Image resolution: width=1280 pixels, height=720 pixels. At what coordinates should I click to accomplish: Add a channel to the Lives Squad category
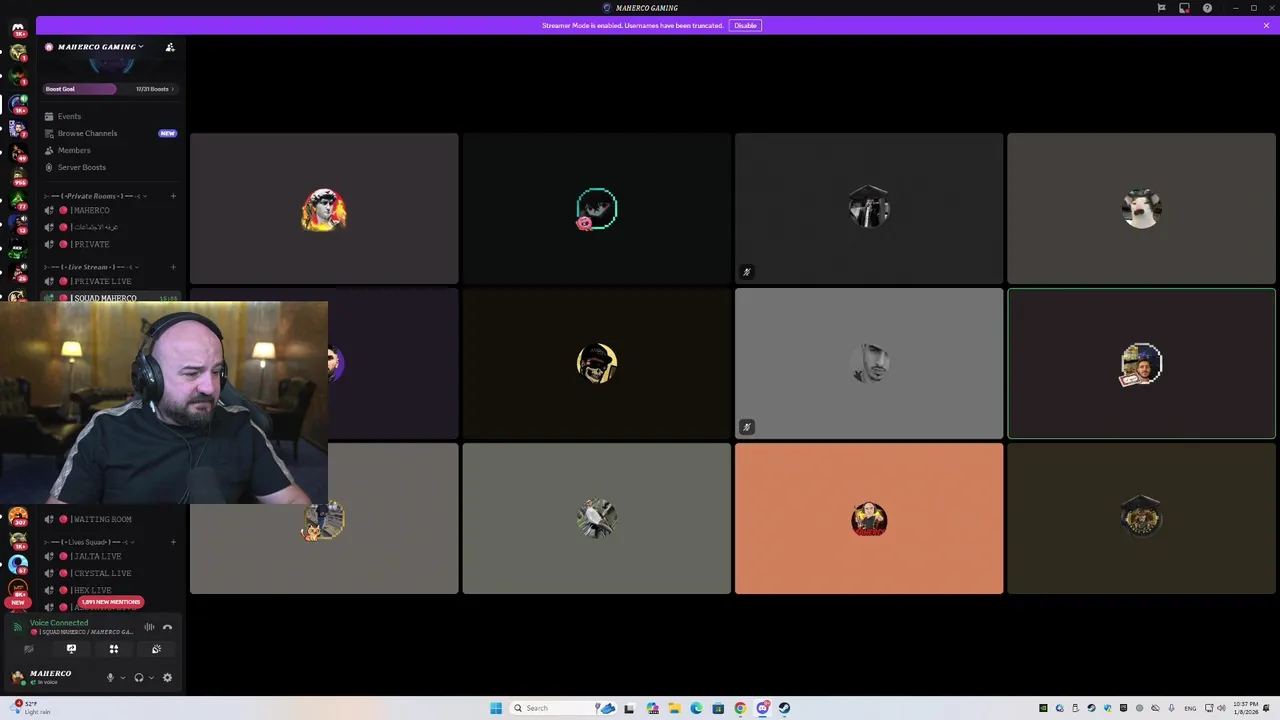[x=173, y=542]
